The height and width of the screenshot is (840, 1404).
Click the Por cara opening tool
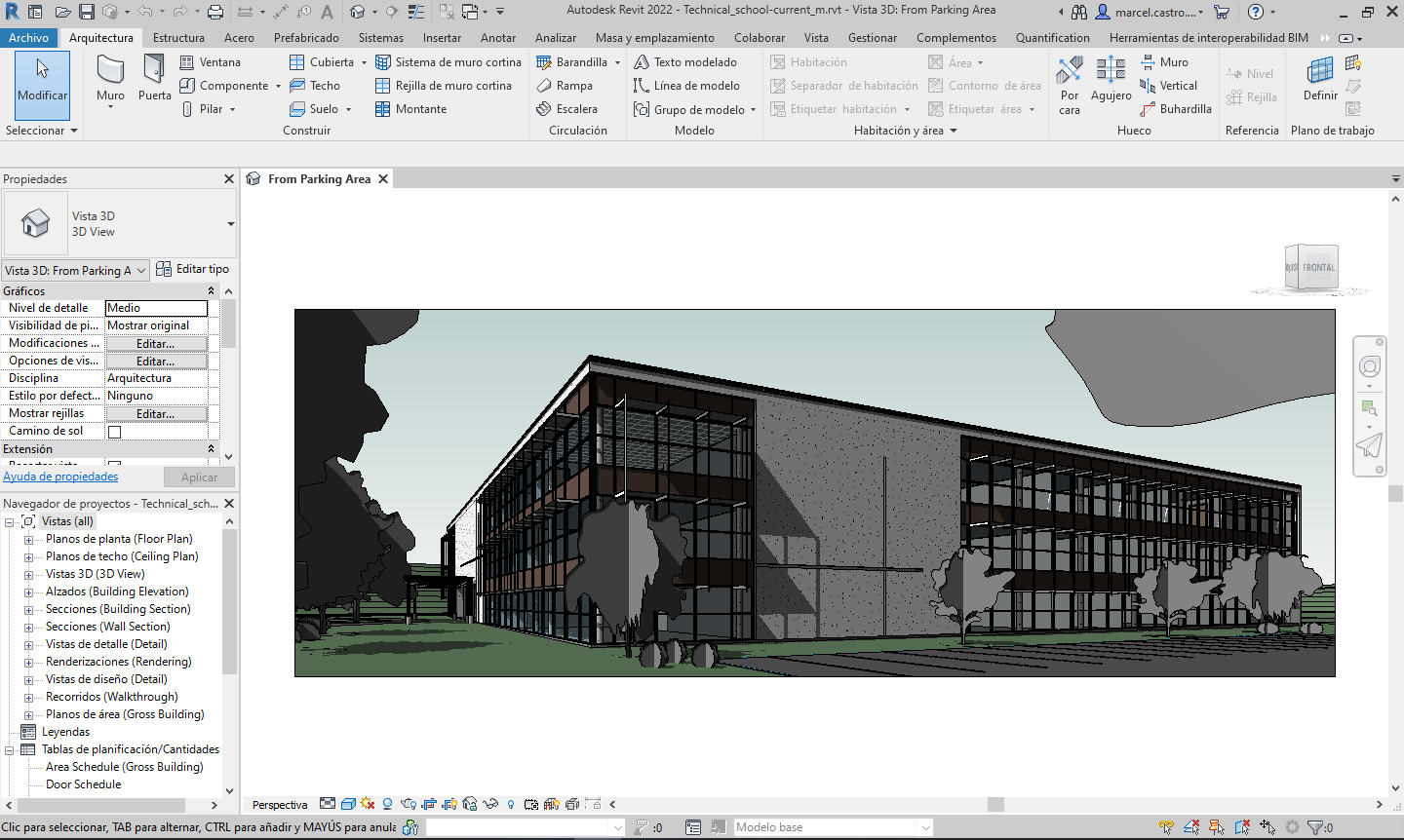(1070, 86)
